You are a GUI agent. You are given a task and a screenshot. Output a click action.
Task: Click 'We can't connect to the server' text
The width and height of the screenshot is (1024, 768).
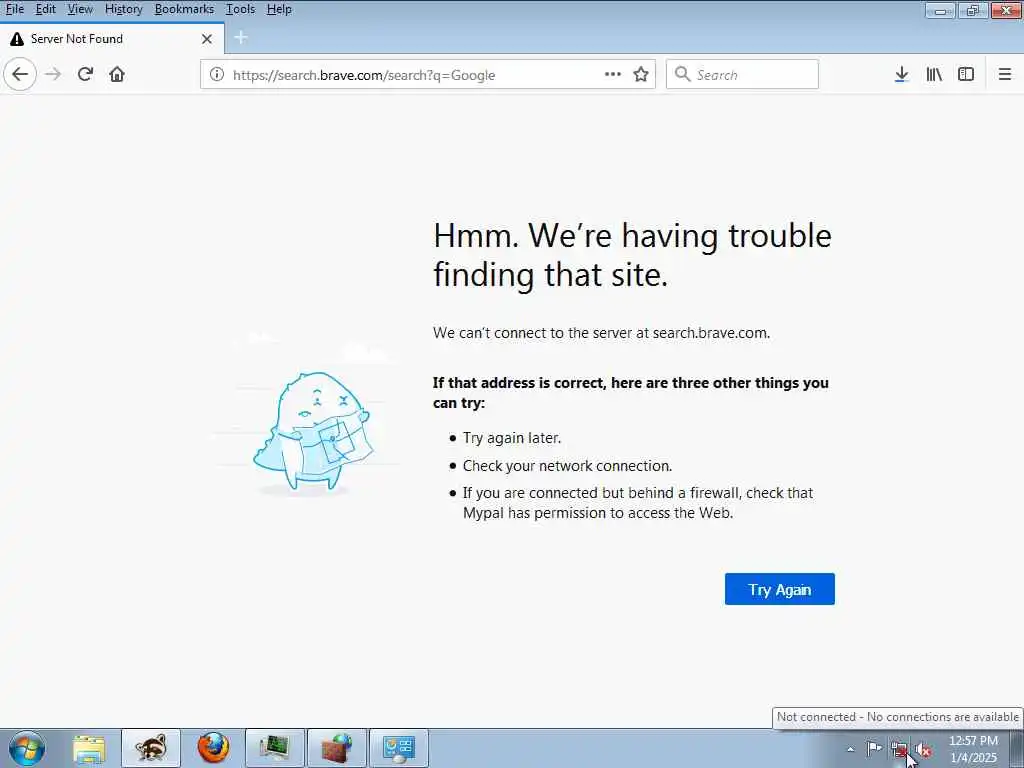[601, 333]
